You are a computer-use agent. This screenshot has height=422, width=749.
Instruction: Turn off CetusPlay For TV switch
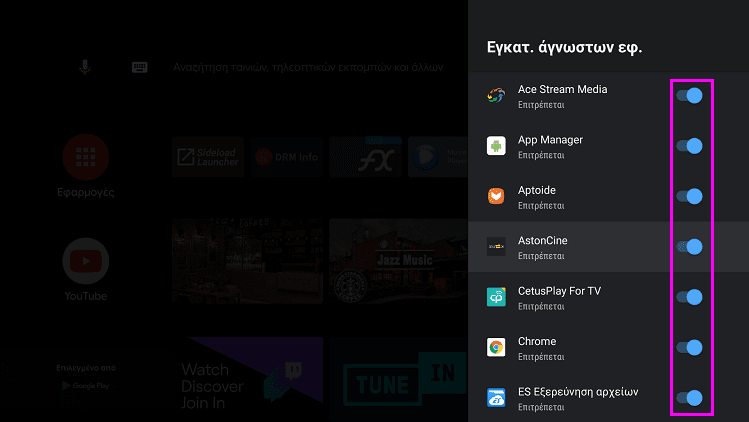click(x=689, y=297)
